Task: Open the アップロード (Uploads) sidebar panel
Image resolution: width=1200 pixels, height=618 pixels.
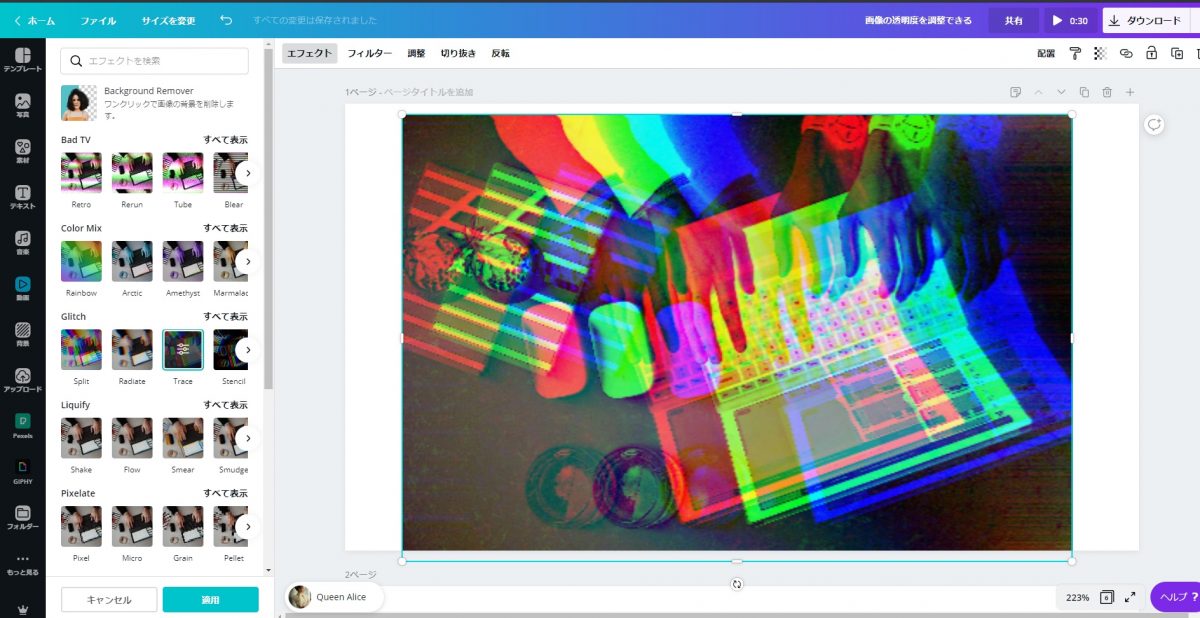Action: click(x=22, y=381)
